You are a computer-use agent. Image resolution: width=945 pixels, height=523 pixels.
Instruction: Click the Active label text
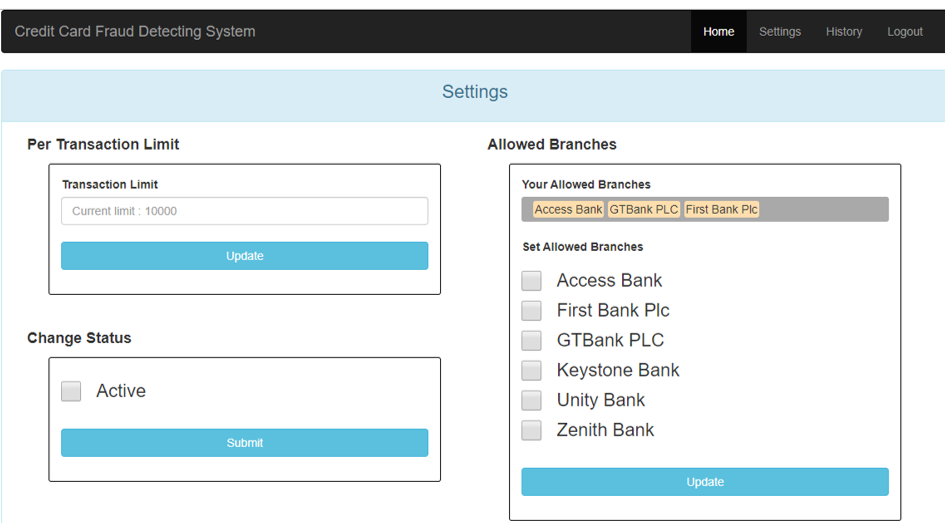click(121, 391)
